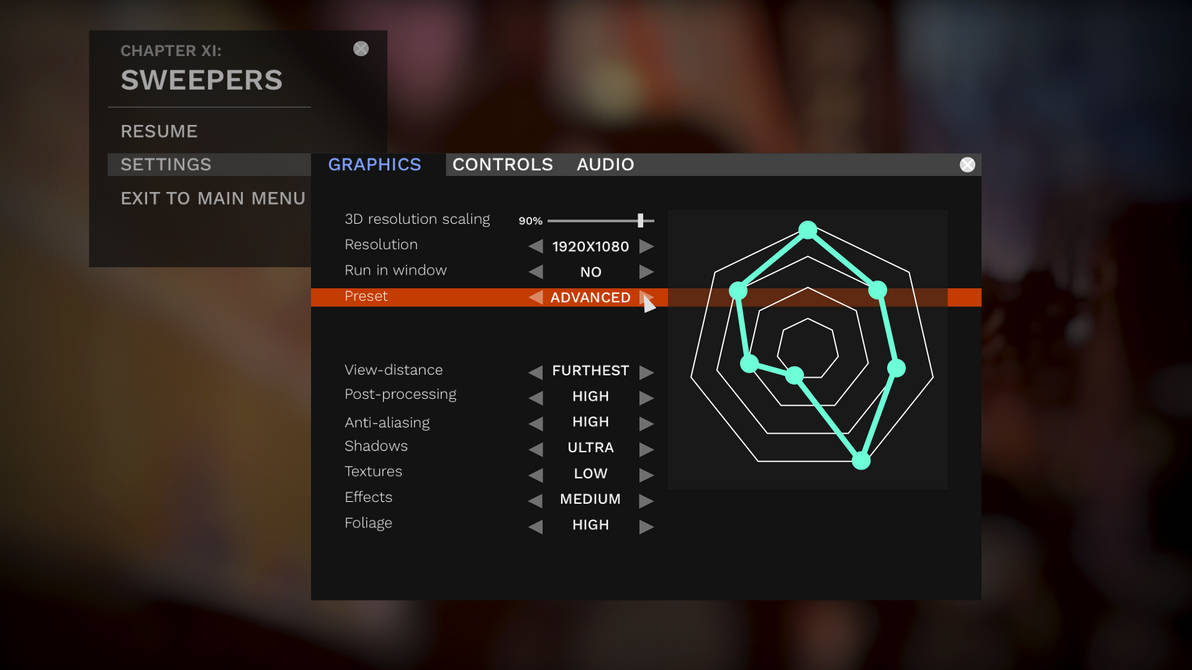Select RESUME in the chapter menu
This screenshot has height=670, width=1192.
pos(158,131)
